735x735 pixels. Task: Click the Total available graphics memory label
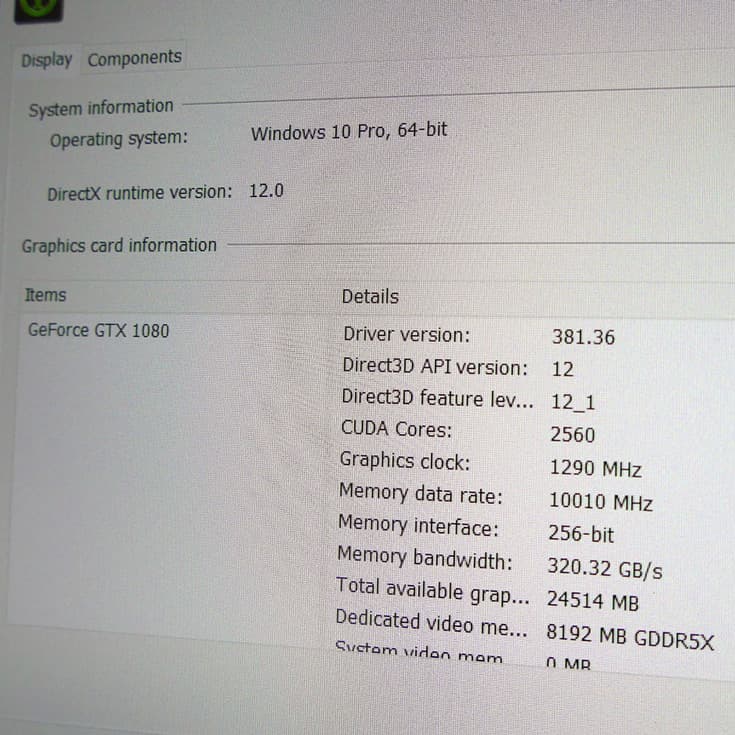tap(433, 591)
